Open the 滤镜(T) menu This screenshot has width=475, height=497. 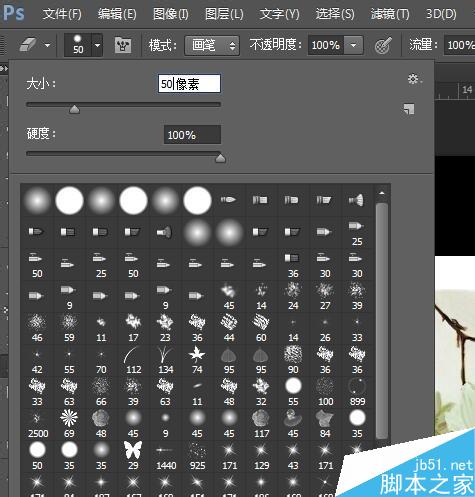pyautogui.click(x=390, y=14)
